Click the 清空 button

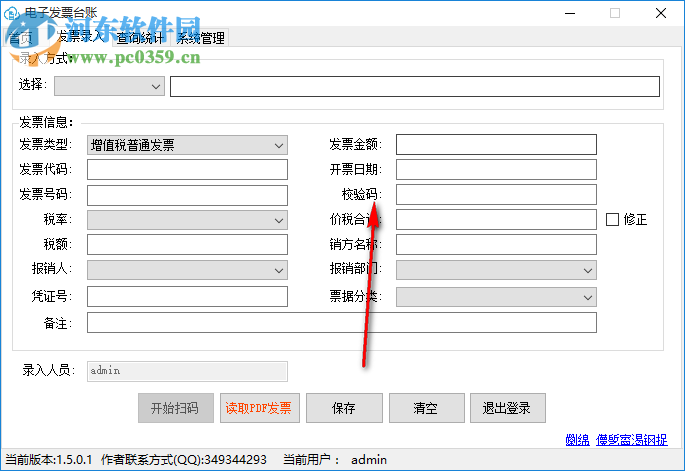[426, 408]
